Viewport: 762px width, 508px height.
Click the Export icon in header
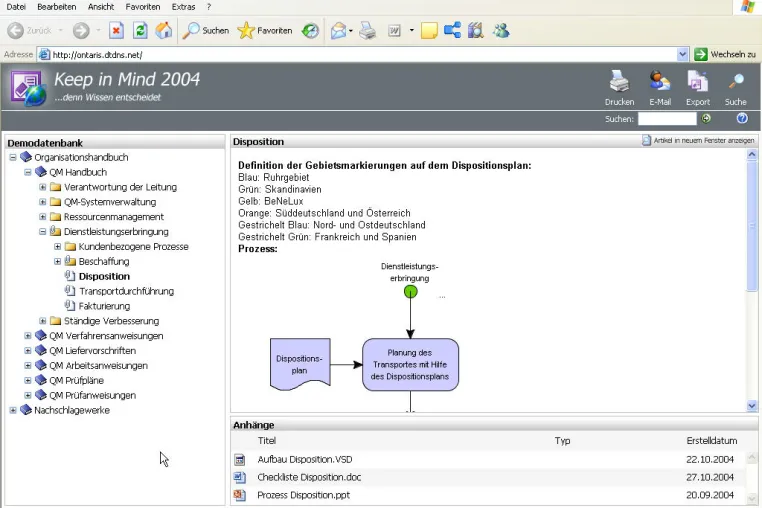(x=698, y=81)
